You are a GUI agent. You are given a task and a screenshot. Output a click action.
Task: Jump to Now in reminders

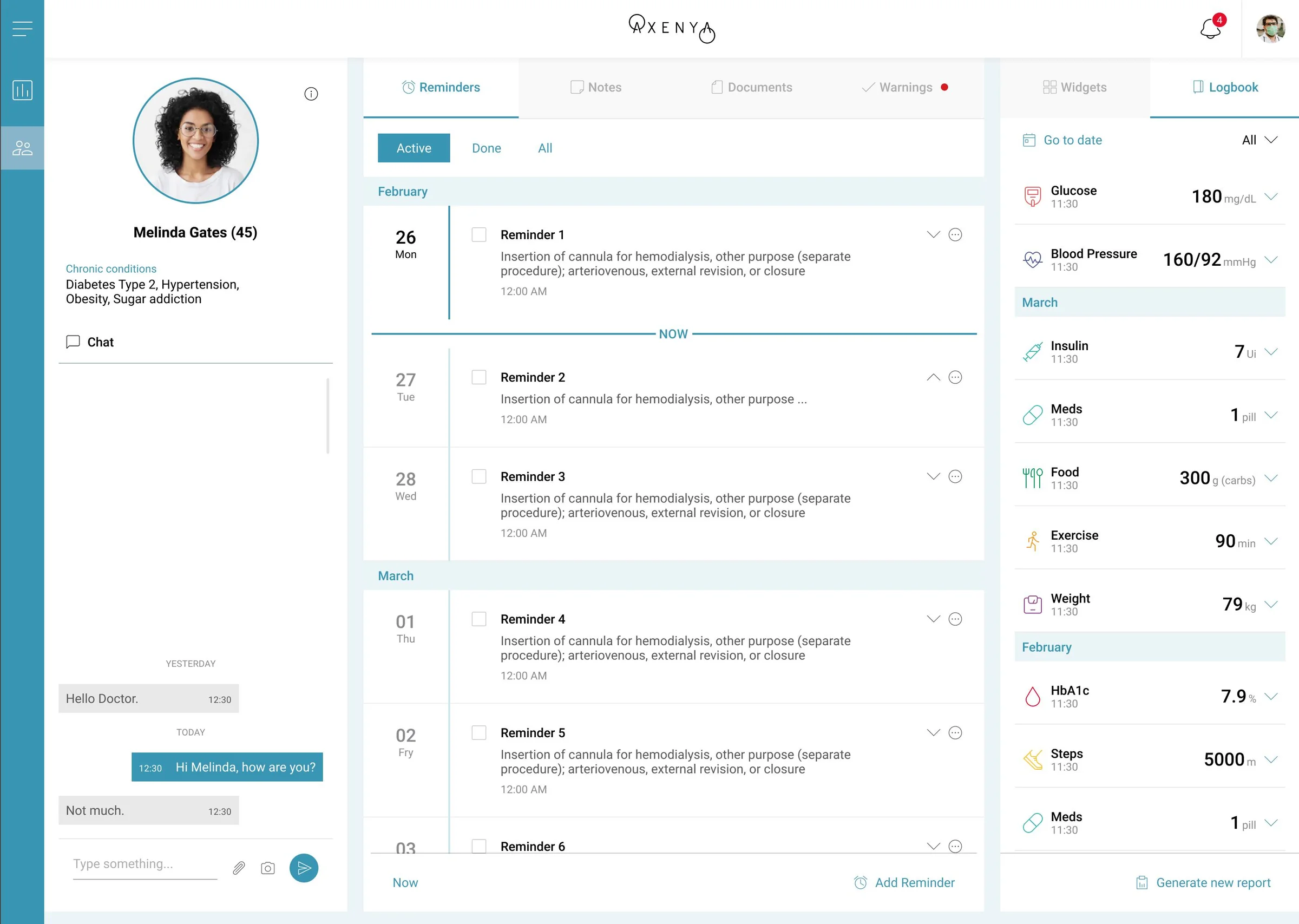(405, 882)
